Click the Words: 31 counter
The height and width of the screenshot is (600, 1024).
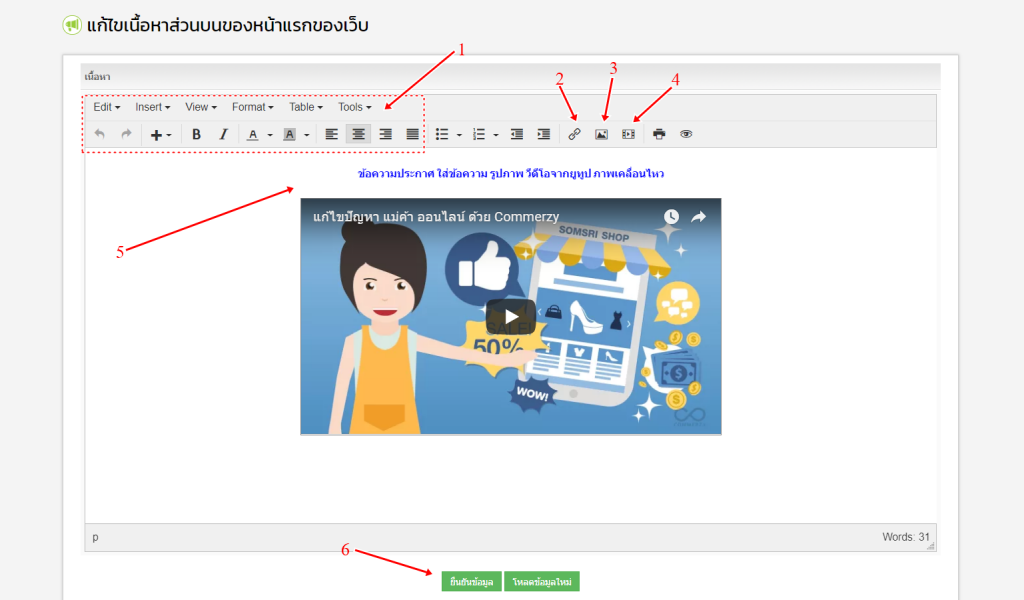point(905,537)
